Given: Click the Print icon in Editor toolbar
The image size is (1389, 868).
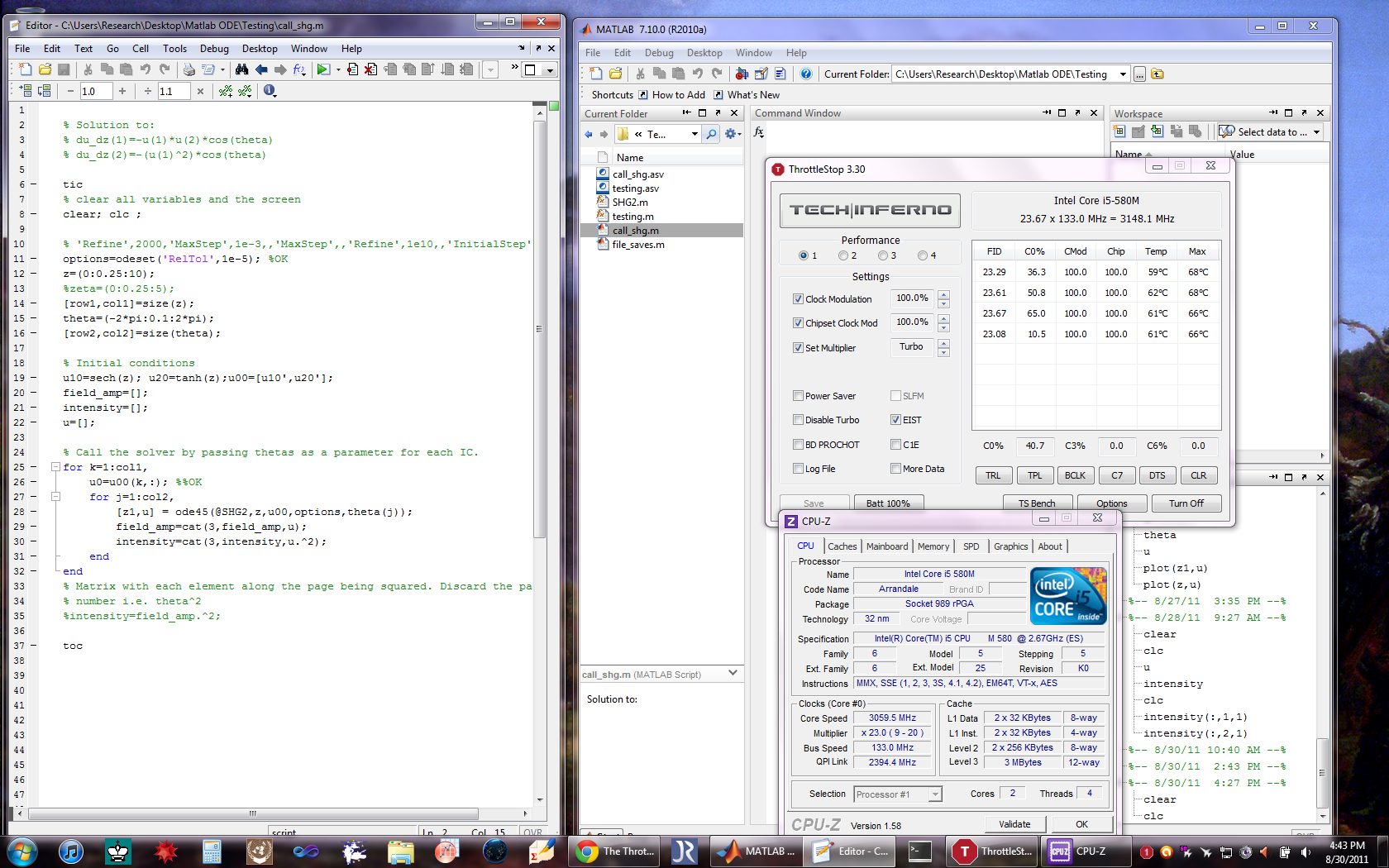Looking at the screenshot, I should click(189, 69).
